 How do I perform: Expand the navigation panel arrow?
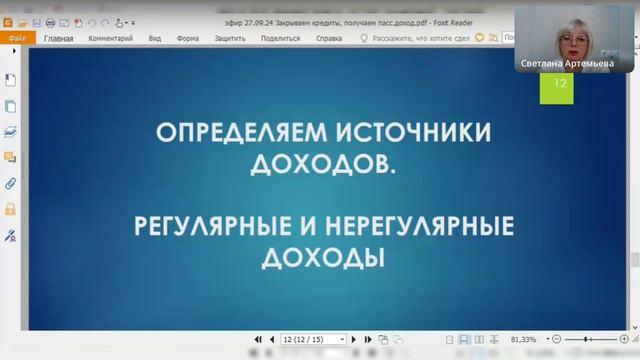pyautogui.click(x=14, y=51)
